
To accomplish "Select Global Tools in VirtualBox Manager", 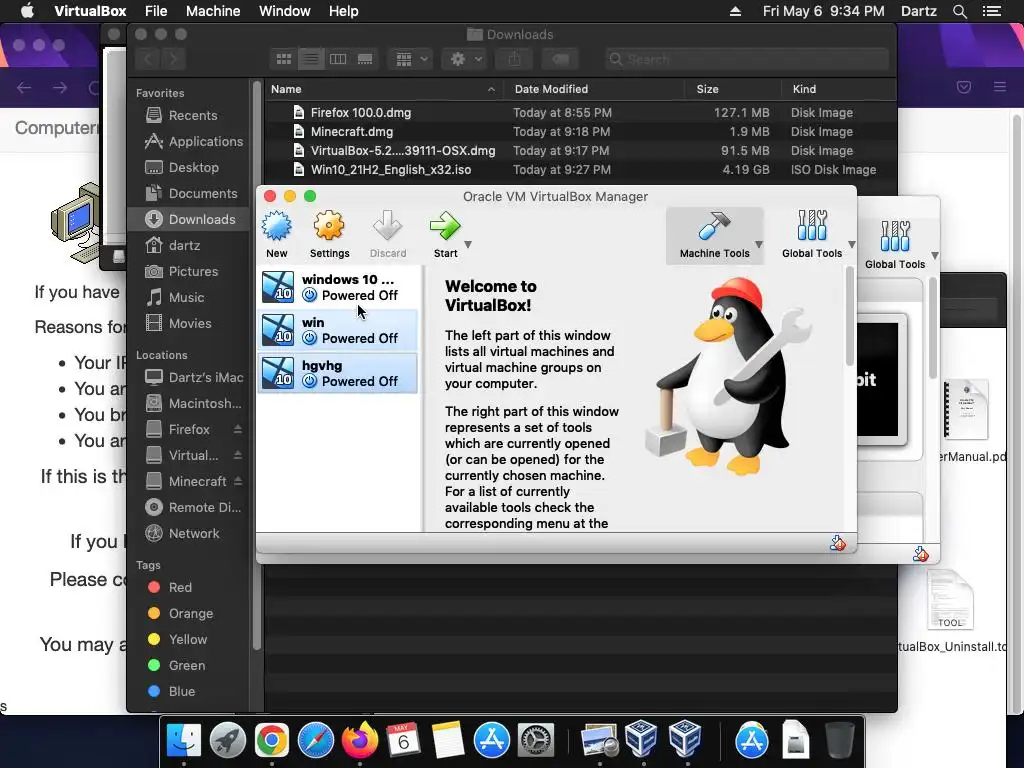I will 812,235.
